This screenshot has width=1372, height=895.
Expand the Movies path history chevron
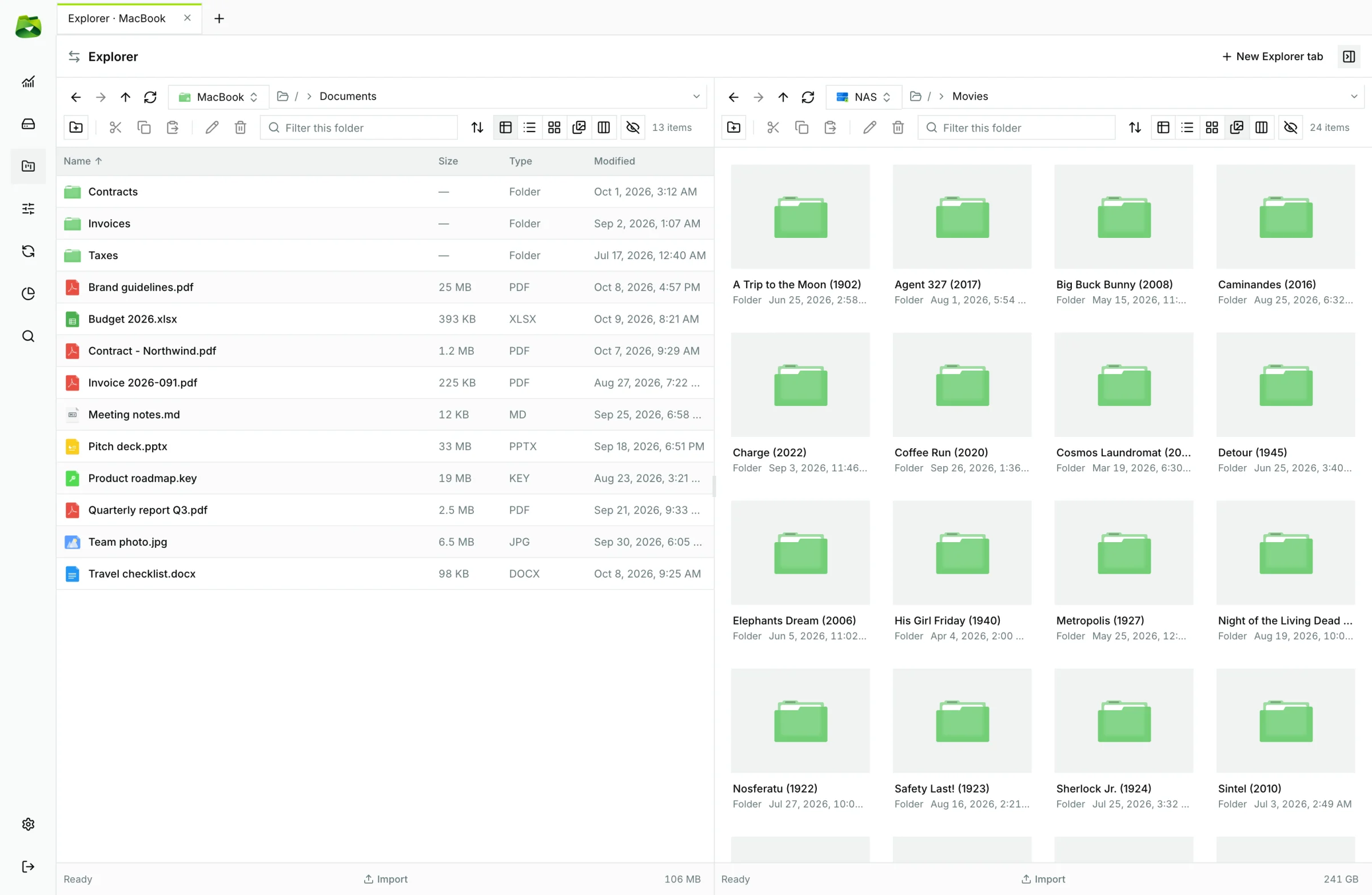1354,96
